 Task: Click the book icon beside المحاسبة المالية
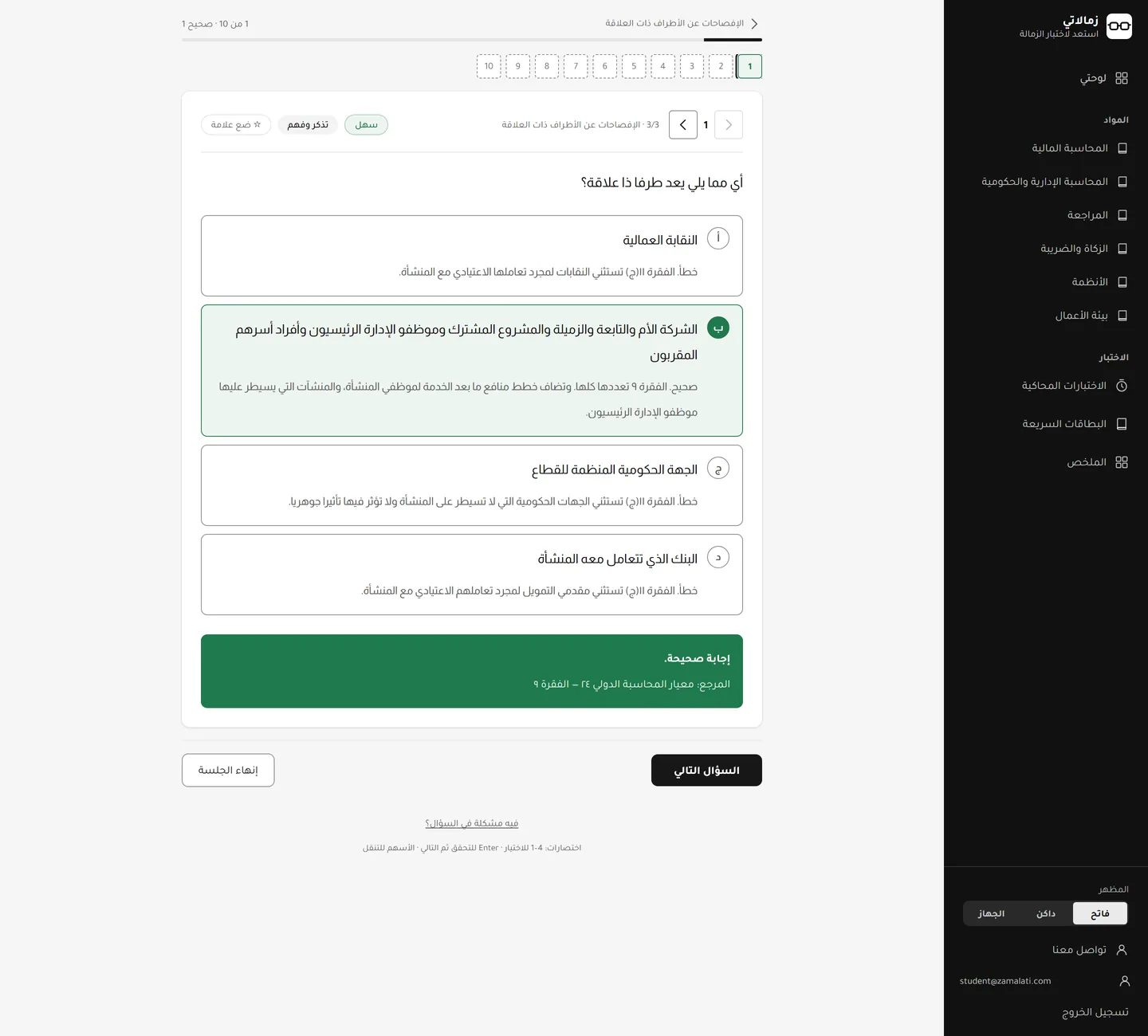[1122, 148]
